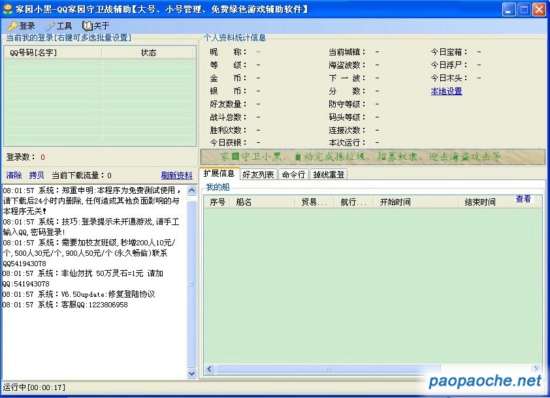The width and height of the screenshot is (550, 398).
Task: Click the ship table horizontal scrollbar thumb
Action: click(328, 369)
